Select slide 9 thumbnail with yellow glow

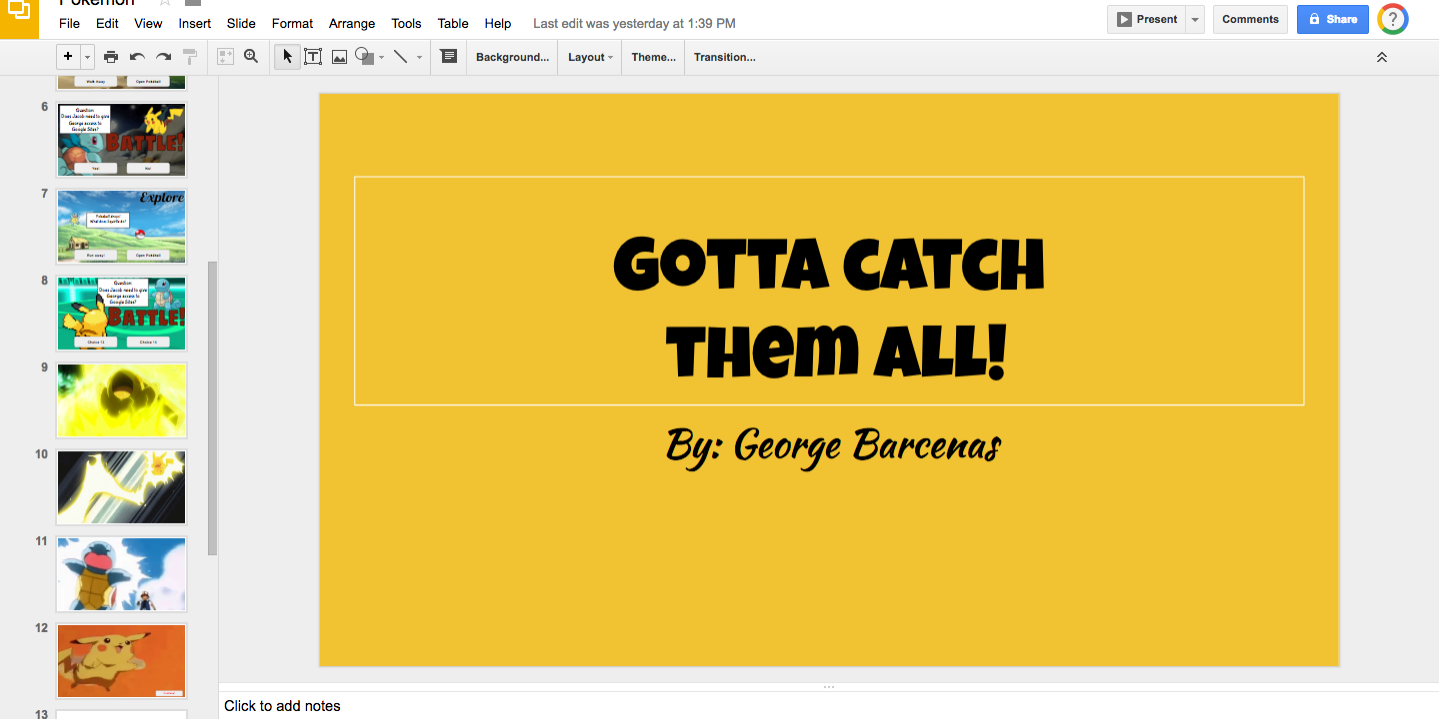[x=121, y=400]
